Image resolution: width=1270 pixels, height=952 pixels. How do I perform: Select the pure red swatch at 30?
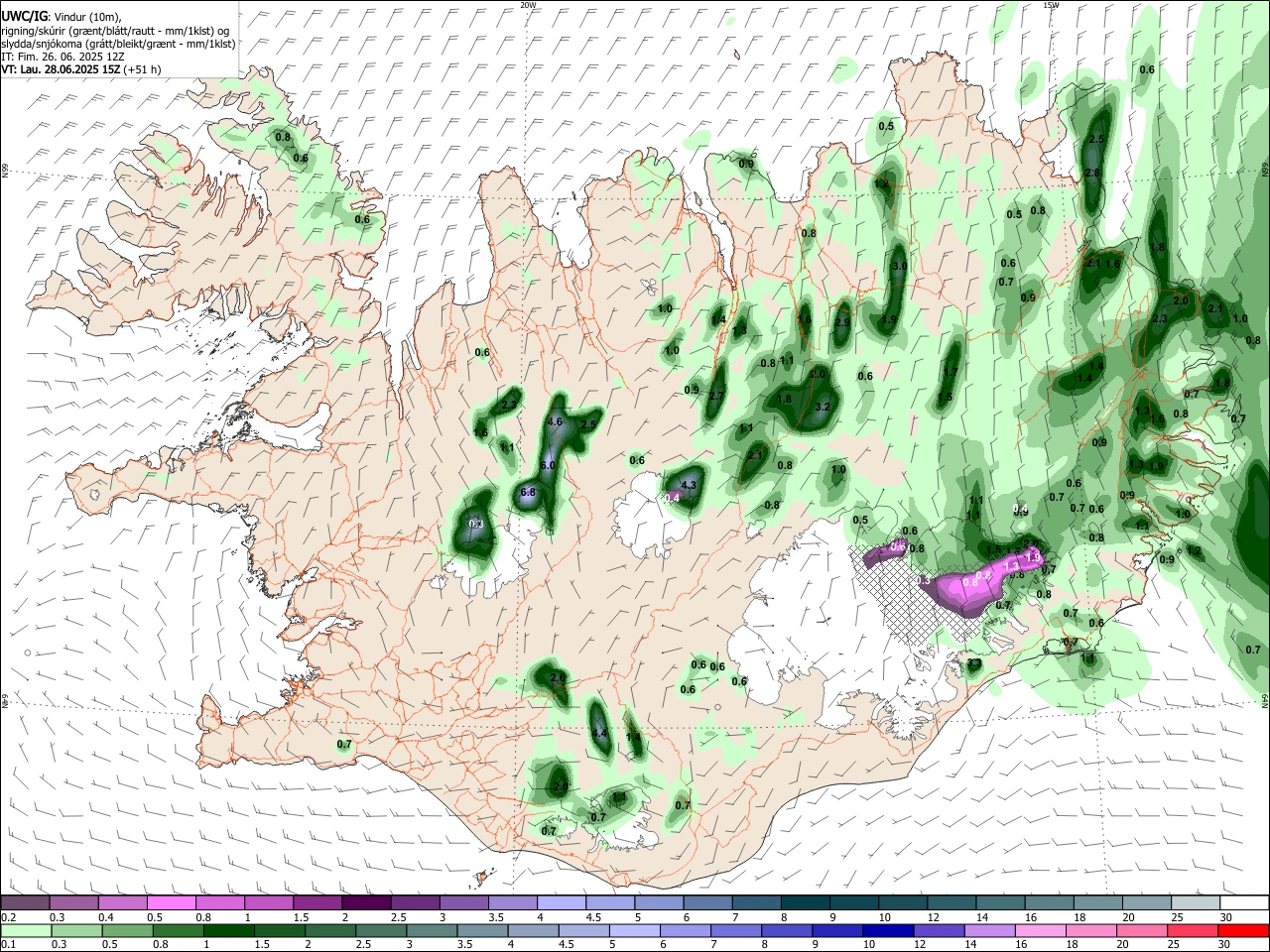(x=1243, y=931)
